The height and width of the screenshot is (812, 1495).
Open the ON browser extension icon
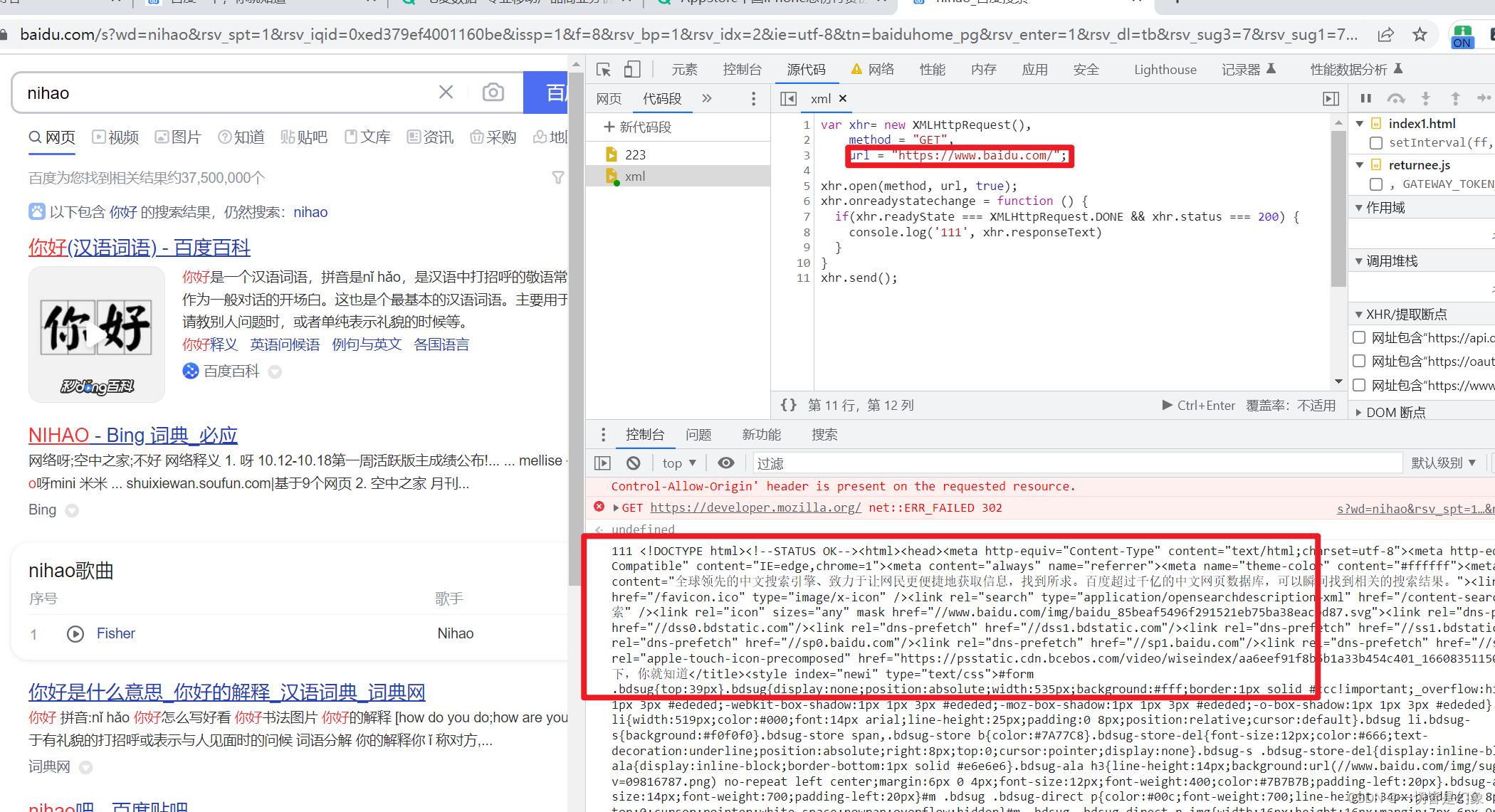point(1462,36)
